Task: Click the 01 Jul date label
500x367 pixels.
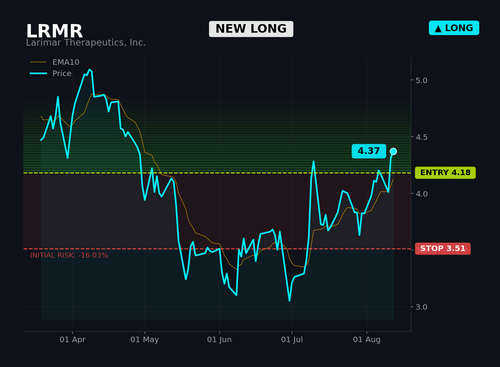Action: tap(292, 340)
